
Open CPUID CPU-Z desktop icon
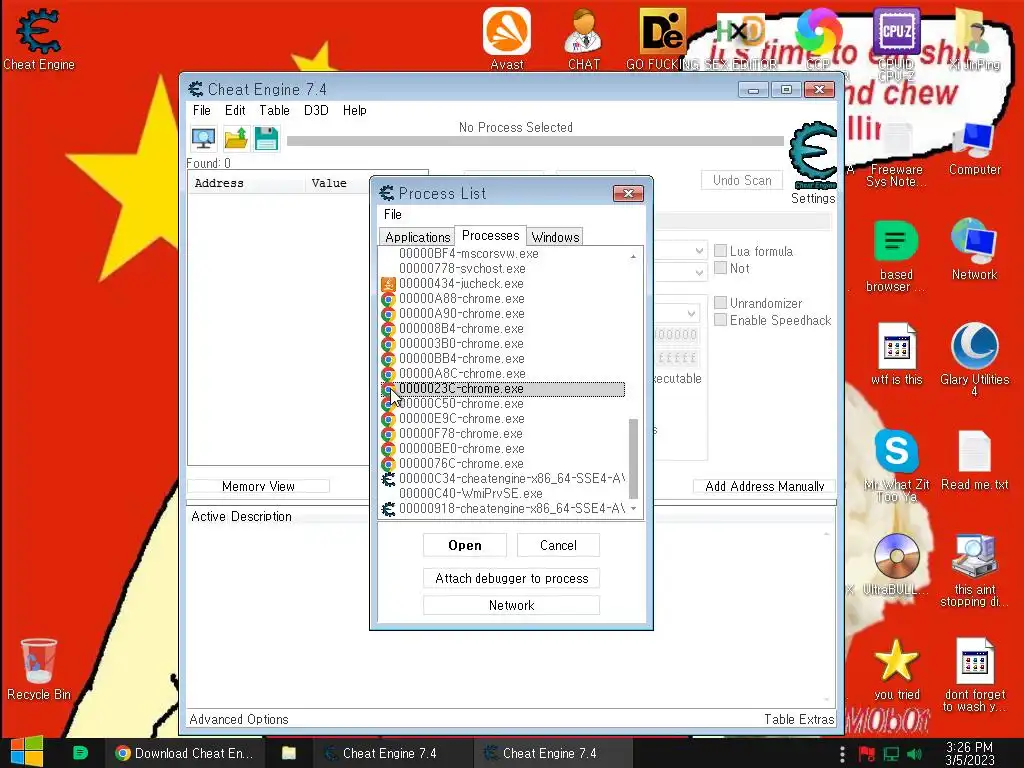[896, 42]
